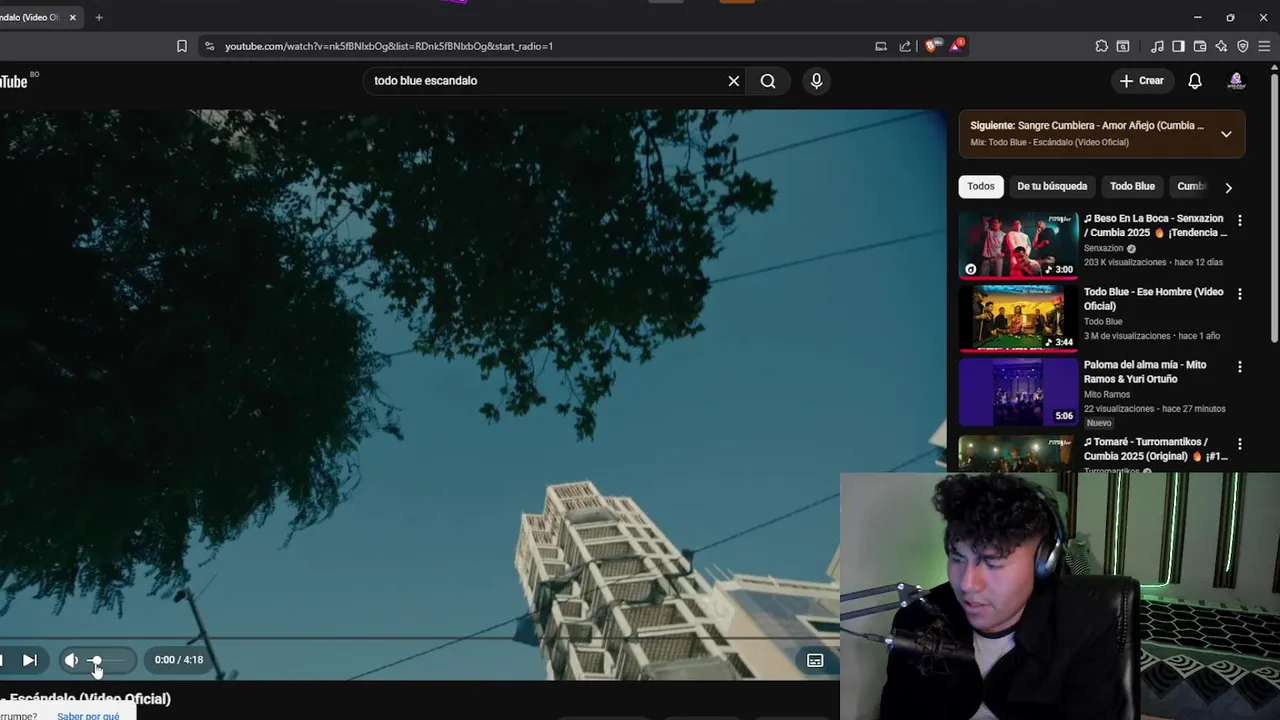Image resolution: width=1280 pixels, height=720 pixels.
Task: Select the 'De tu búsqueda' chip
Action: (x=1052, y=186)
